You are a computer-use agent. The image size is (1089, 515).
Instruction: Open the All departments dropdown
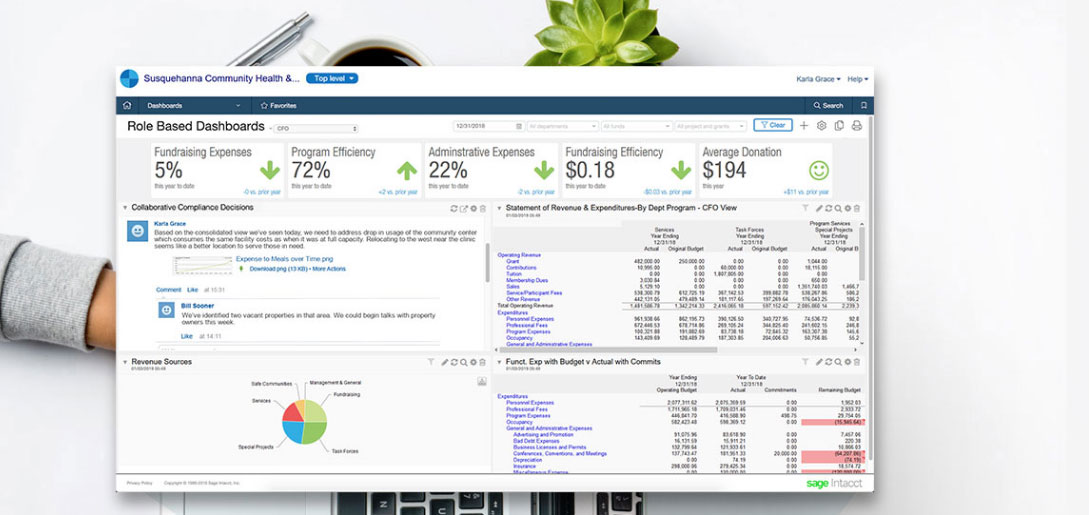pyautogui.click(x=562, y=126)
